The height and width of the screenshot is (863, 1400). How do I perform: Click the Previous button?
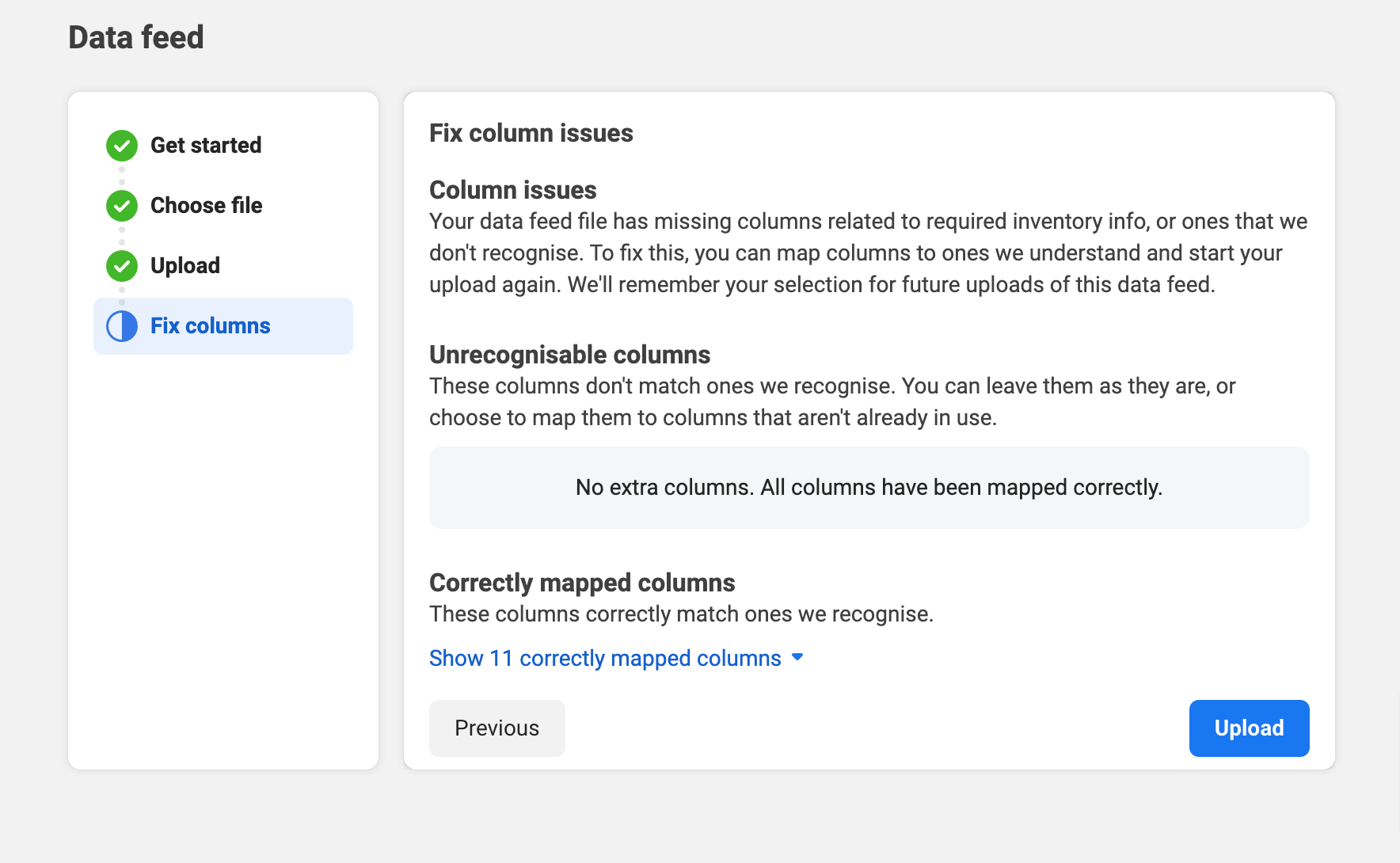(497, 728)
